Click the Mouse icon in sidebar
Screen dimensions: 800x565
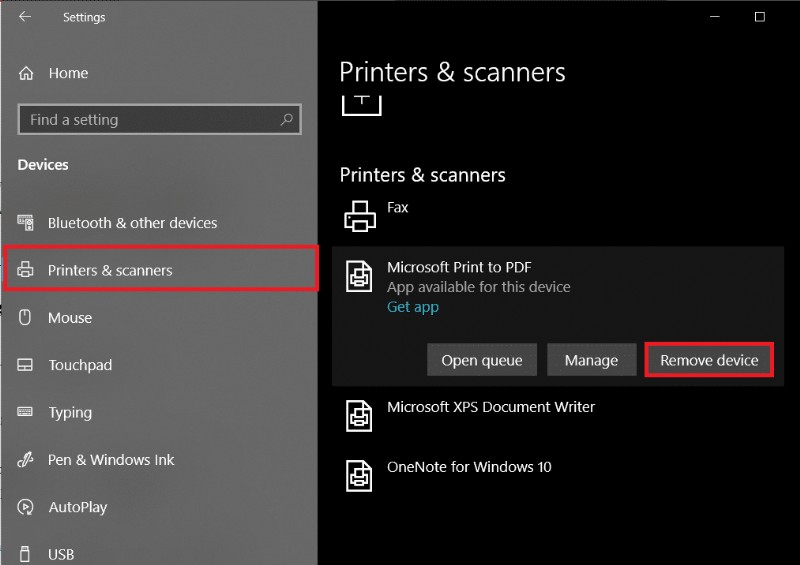(24, 317)
